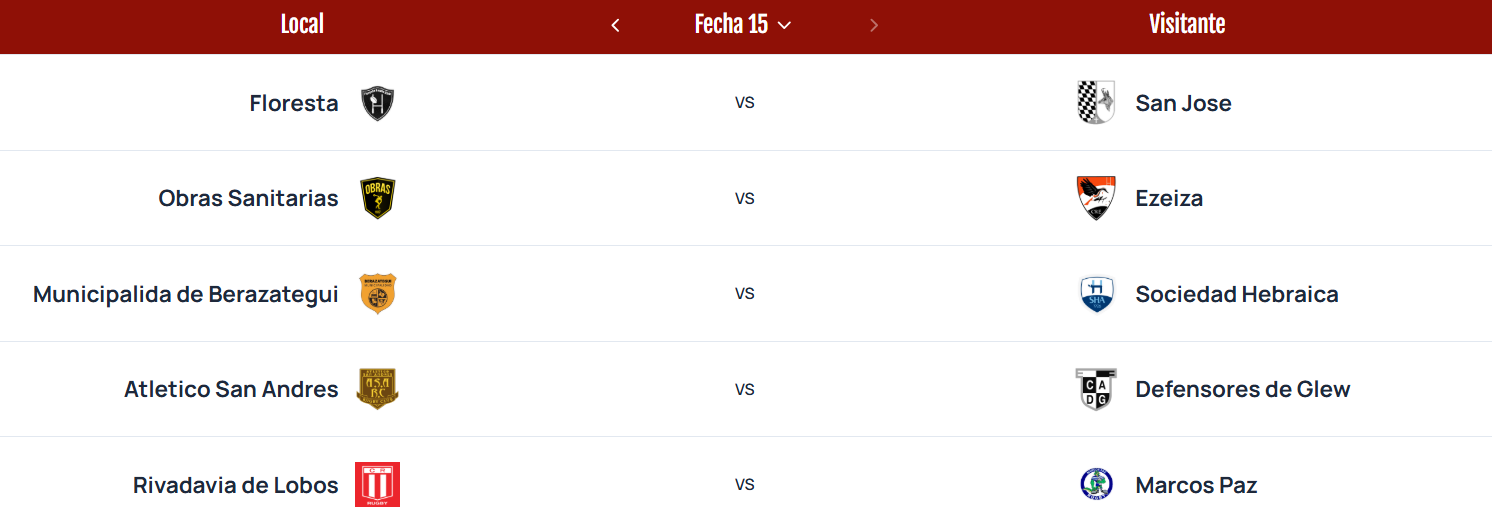Open the Municipalida de Berazategui crest
1492x527 pixels.
click(377, 294)
